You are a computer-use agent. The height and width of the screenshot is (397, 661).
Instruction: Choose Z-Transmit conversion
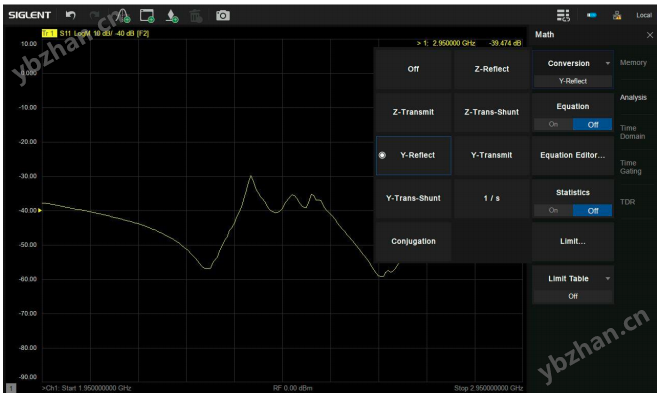point(413,112)
